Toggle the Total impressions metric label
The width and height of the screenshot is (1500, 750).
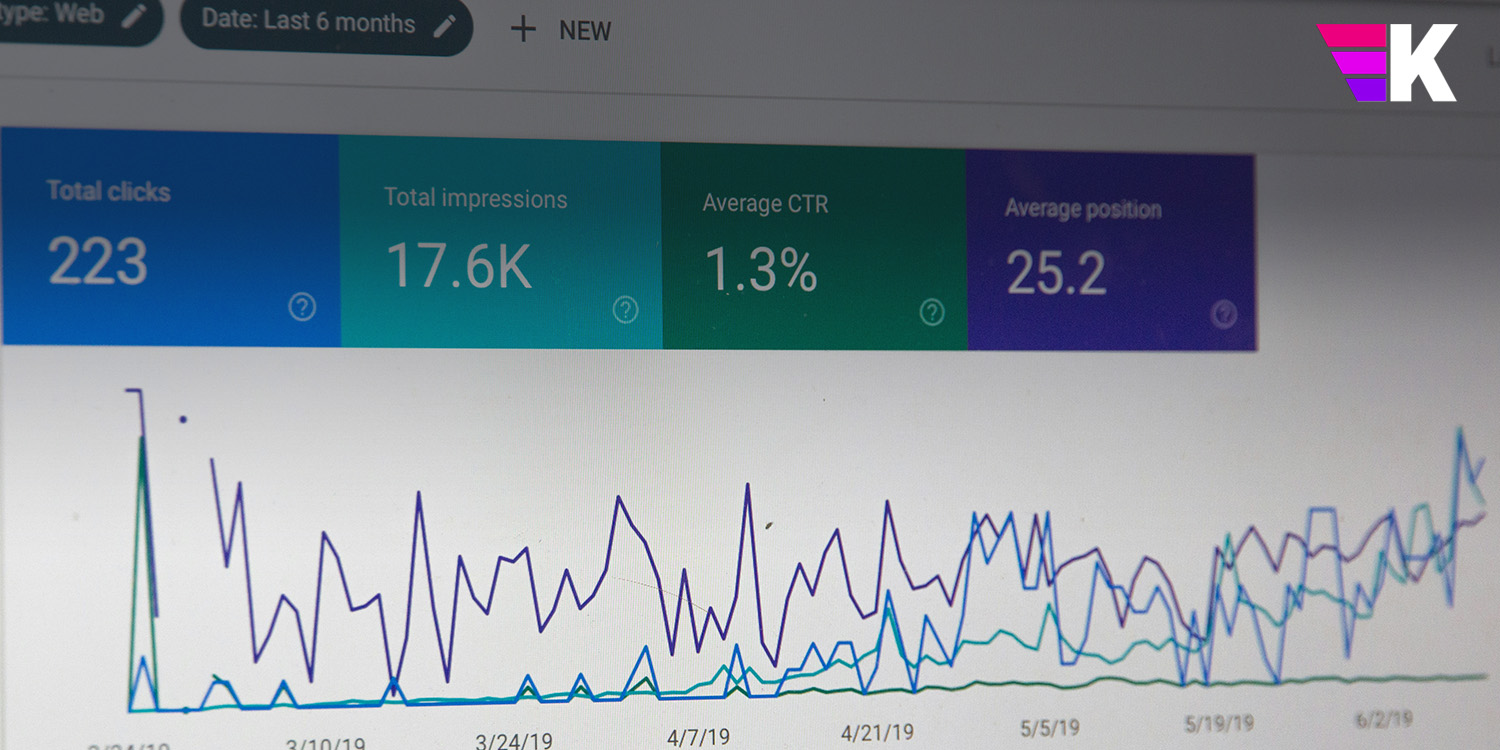(x=476, y=198)
